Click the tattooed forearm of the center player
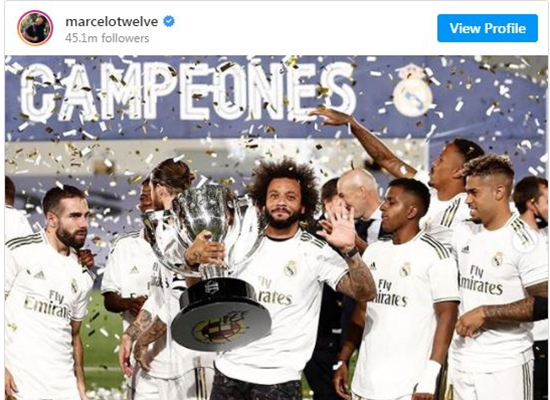 coord(356,279)
